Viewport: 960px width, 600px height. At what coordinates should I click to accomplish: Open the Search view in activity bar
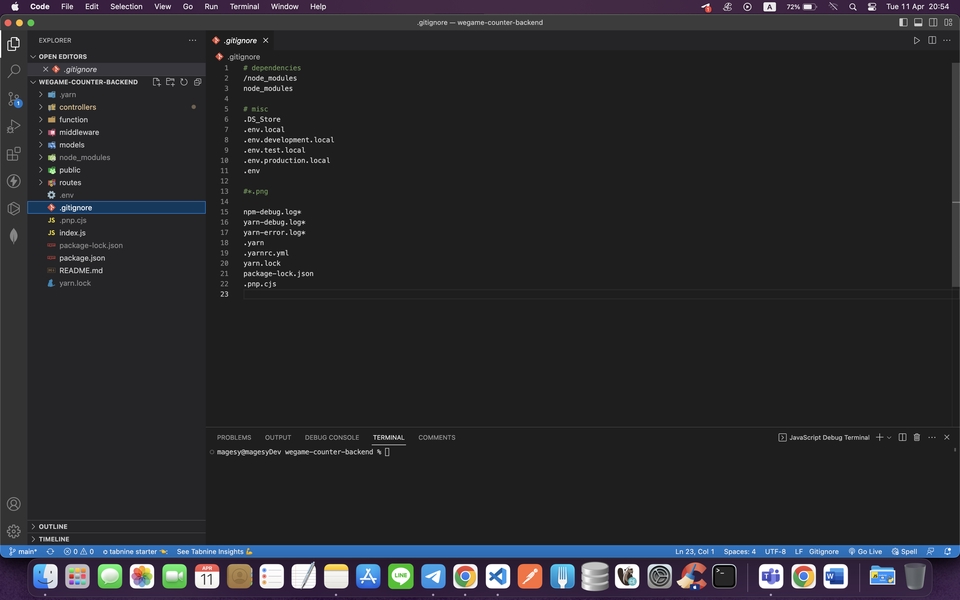[x=13, y=71]
